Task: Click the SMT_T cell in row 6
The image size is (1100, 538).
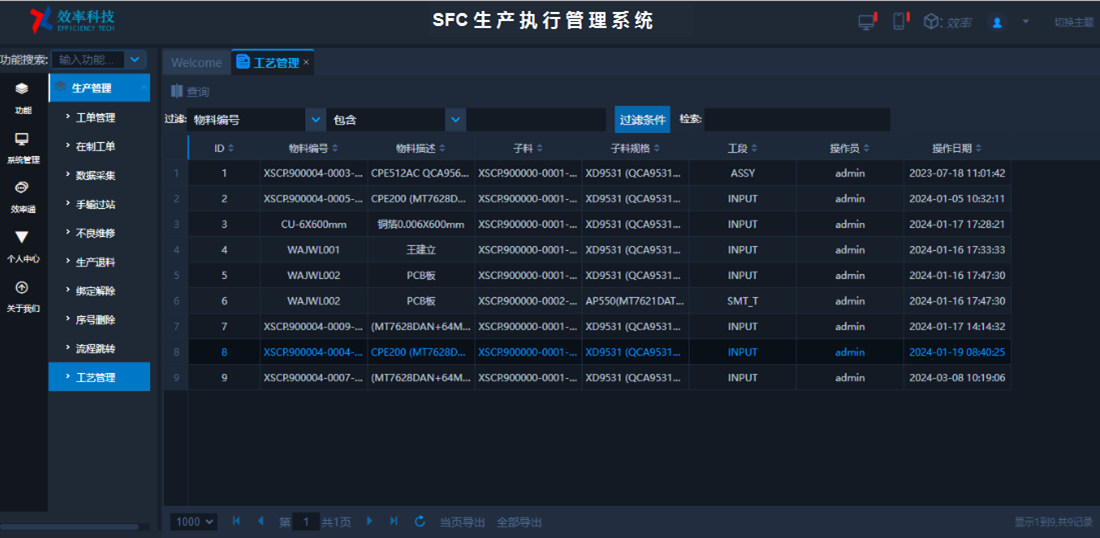Action: (x=743, y=301)
